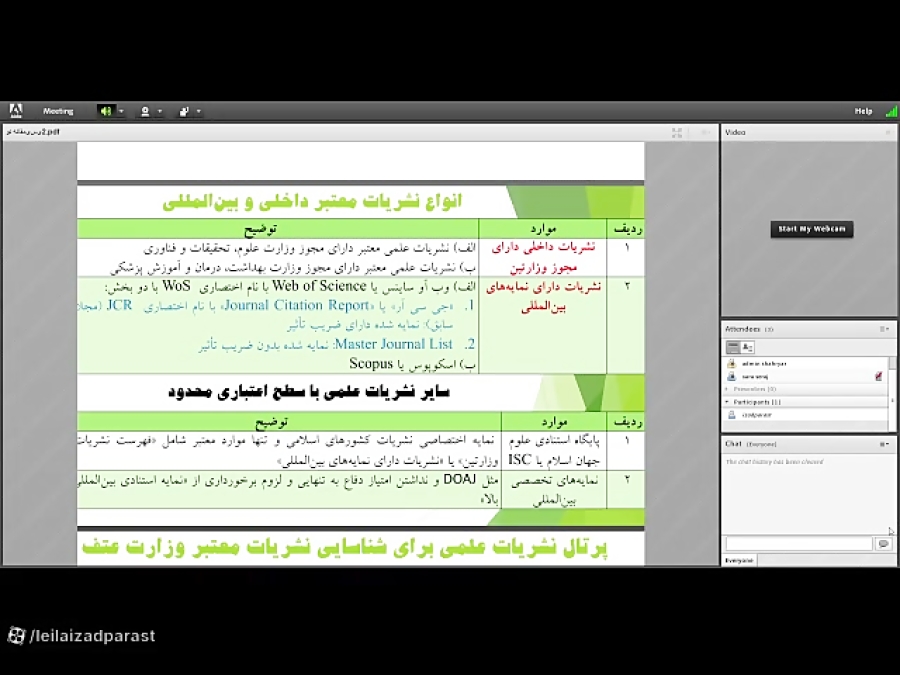Click the leilaizadparast watermark handle text
The image size is (900, 675).
(92, 636)
